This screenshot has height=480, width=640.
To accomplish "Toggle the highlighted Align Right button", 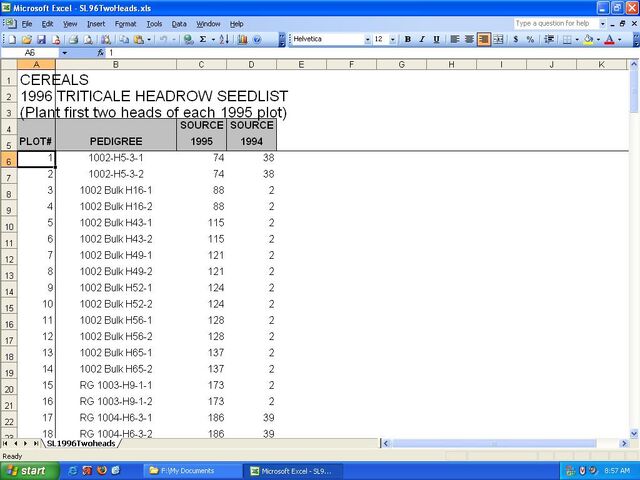I will click(x=483, y=39).
